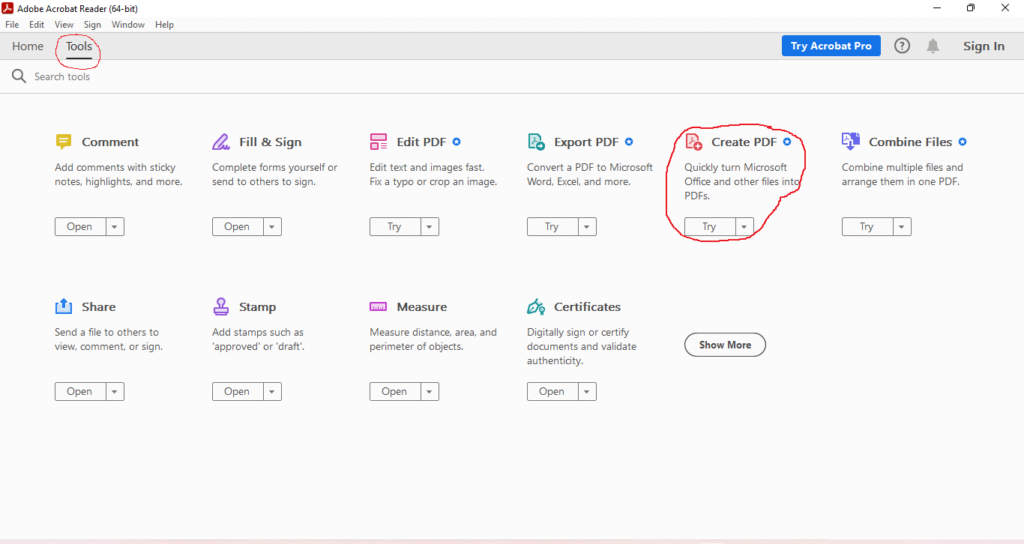Viewport: 1024px width, 544px height.
Task: Click the Comment tool speech bubble icon
Action: [x=63, y=142]
